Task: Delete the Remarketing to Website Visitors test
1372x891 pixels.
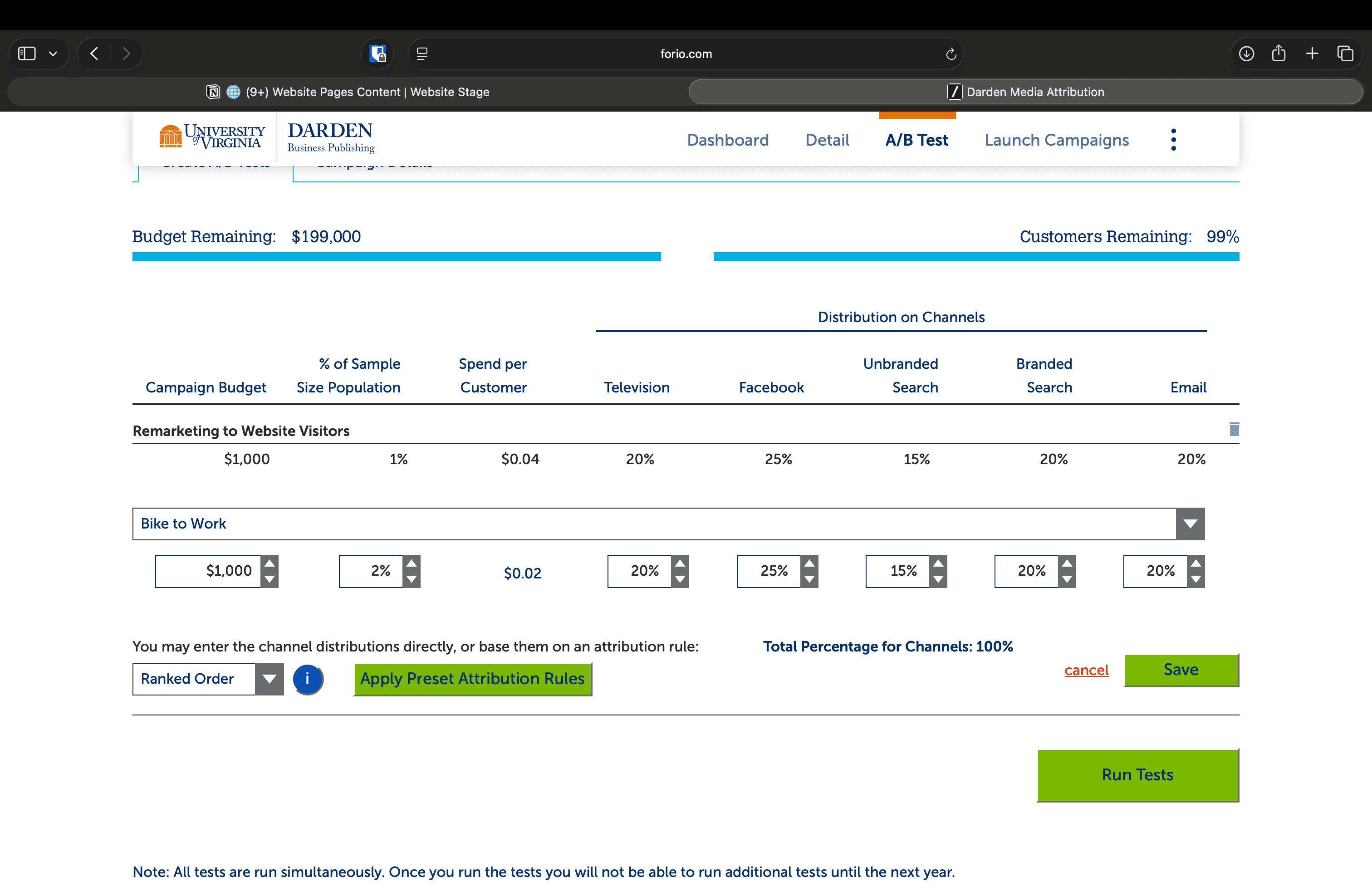Action: coord(1234,429)
